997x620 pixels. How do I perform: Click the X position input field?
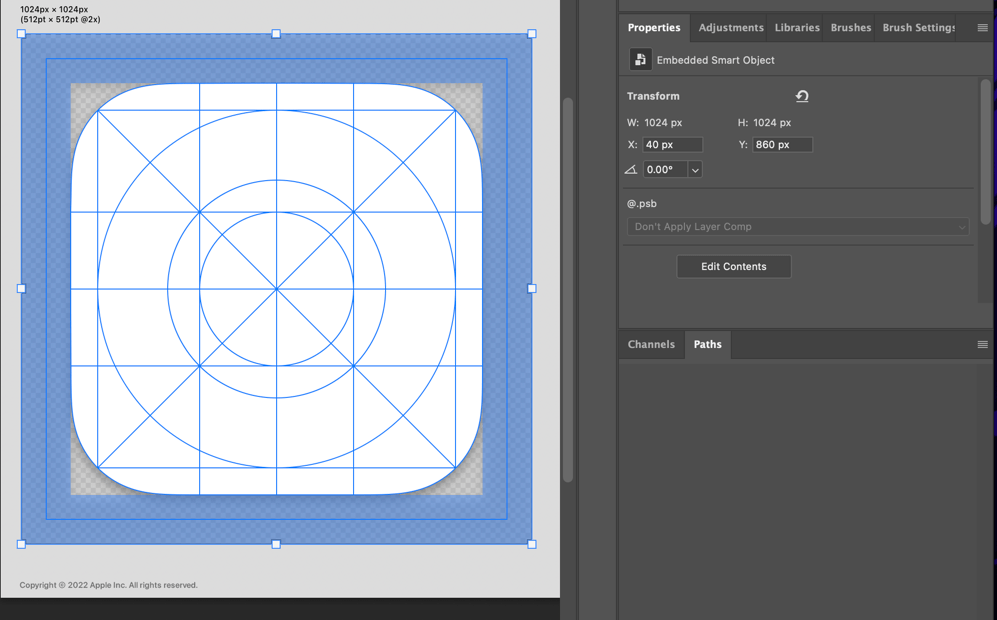pyautogui.click(x=673, y=144)
